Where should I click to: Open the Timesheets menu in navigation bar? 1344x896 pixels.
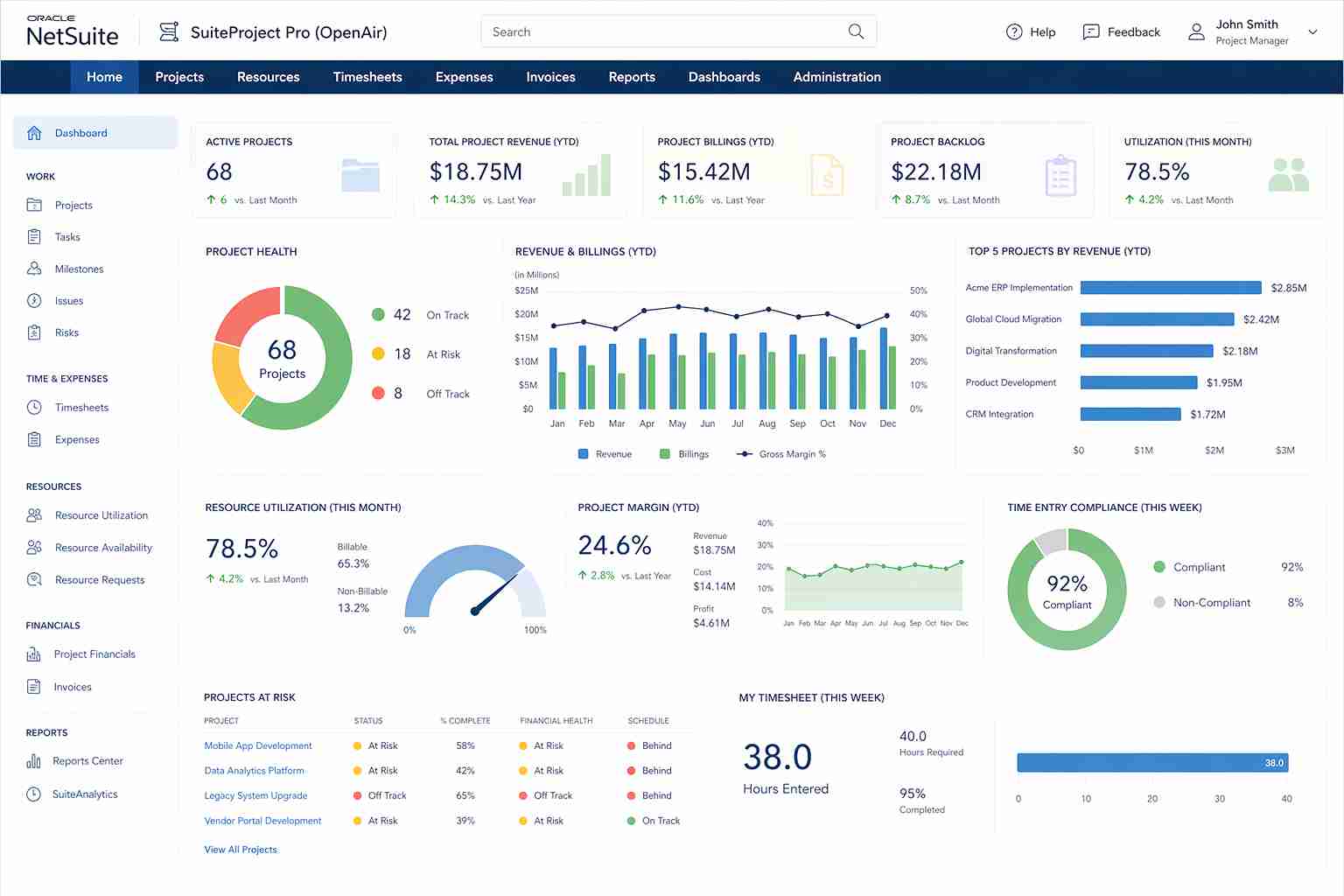(x=367, y=77)
